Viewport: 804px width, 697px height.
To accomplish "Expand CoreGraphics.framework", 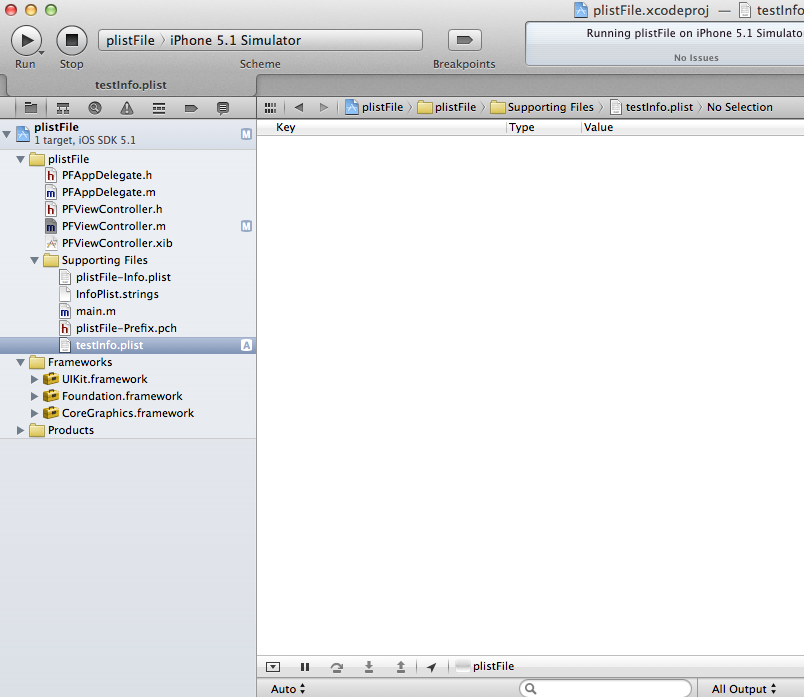I will point(34,413).
